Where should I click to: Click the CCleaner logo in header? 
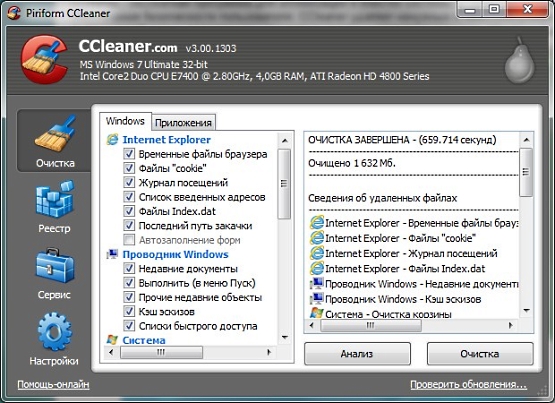(44, 59)
